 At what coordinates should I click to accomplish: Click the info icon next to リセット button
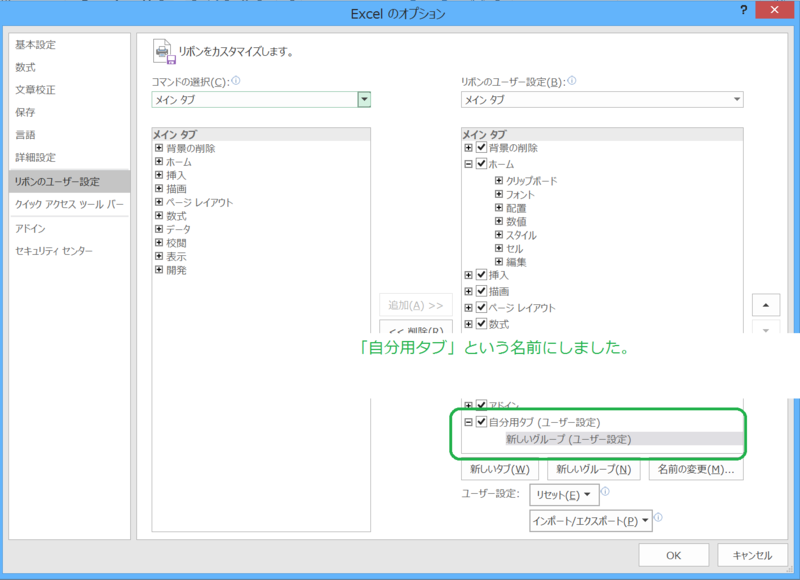[x=605, y=491]
